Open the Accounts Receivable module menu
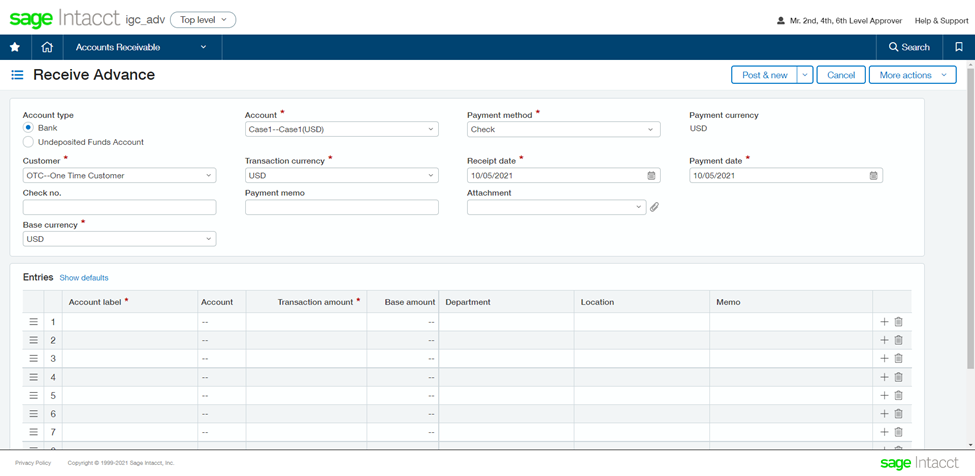Viewport: 975px width, 476px height. click(141, 47)
